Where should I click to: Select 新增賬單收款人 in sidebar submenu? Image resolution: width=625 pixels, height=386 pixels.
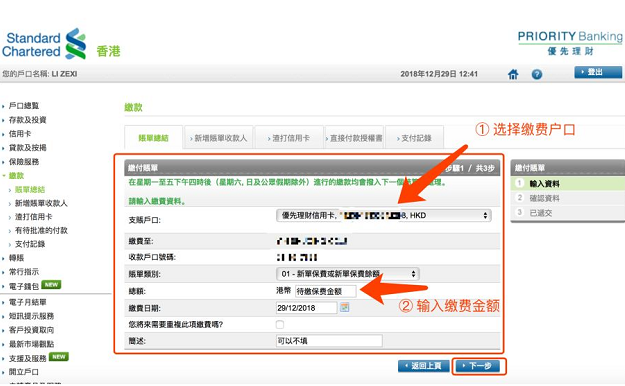pyautogui.click(x=41, y=203)
